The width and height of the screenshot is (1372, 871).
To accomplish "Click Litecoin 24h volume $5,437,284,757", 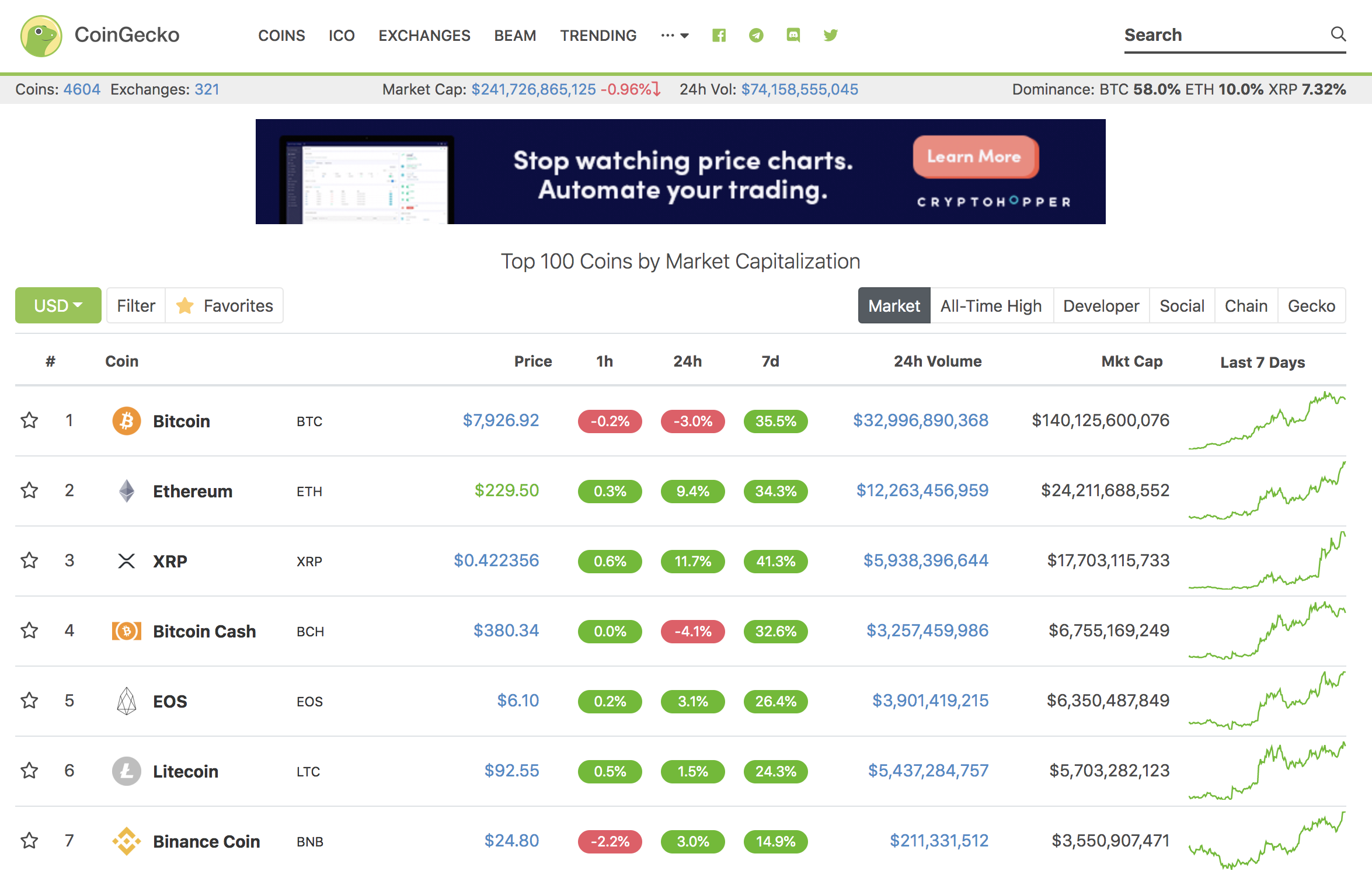I will tap(928, 771).
